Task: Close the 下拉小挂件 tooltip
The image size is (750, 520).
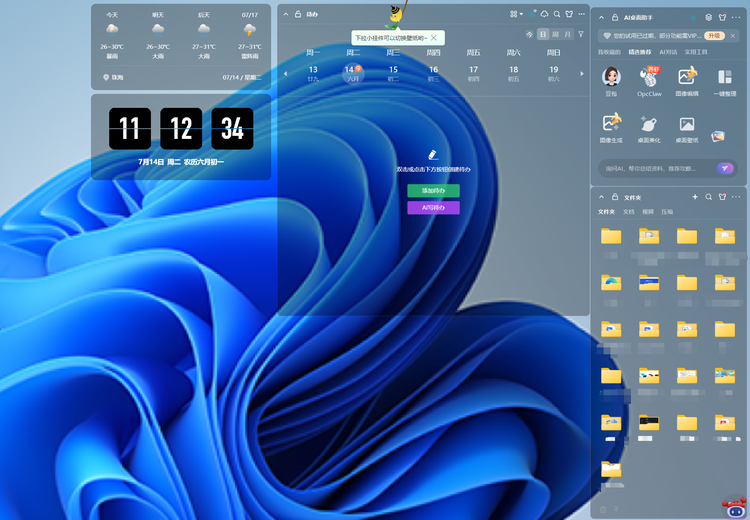Action: tap(433, 37)
